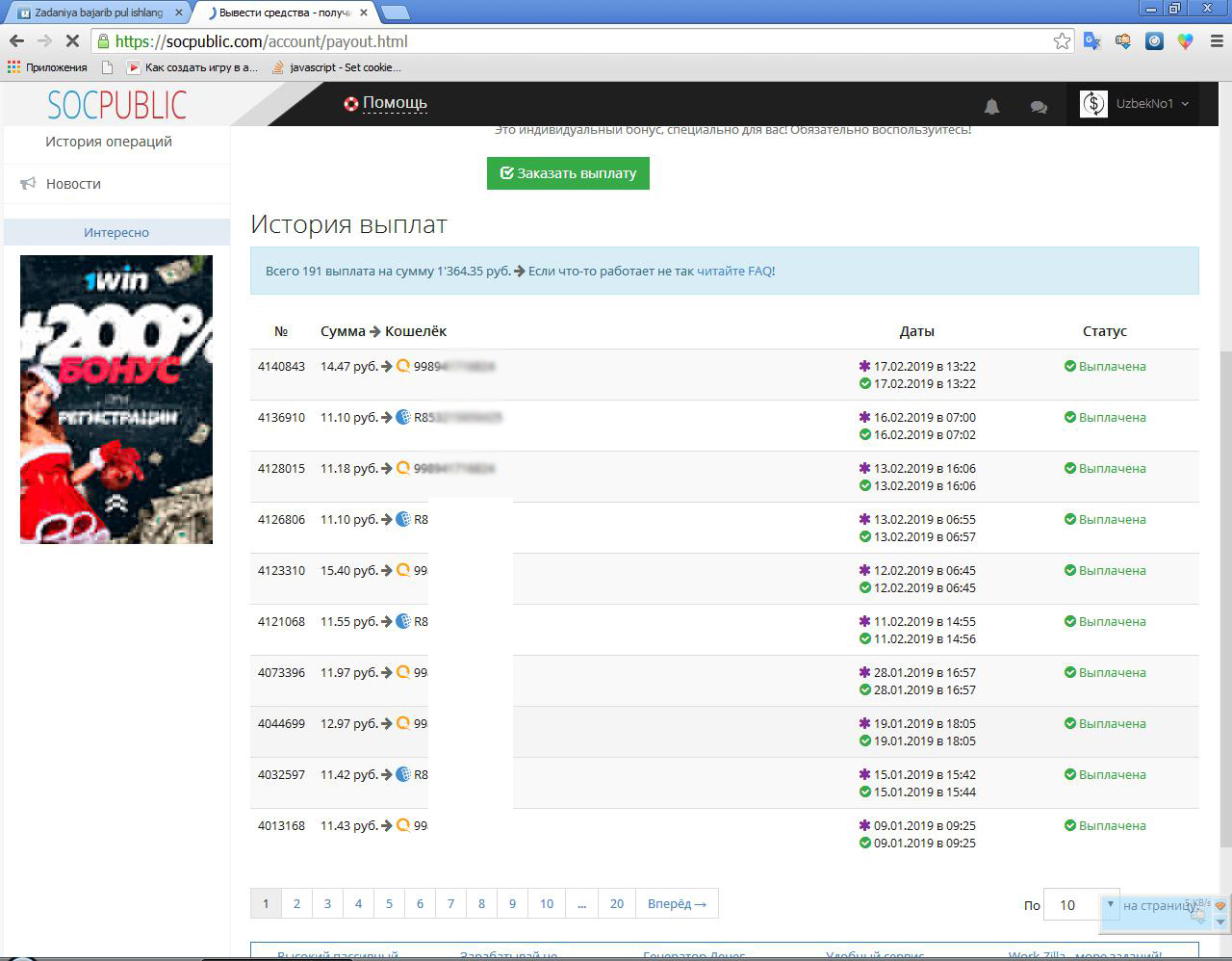Bookmark page with the star icon
This screenshot has width=1232, height=961.
(1062, 40)
